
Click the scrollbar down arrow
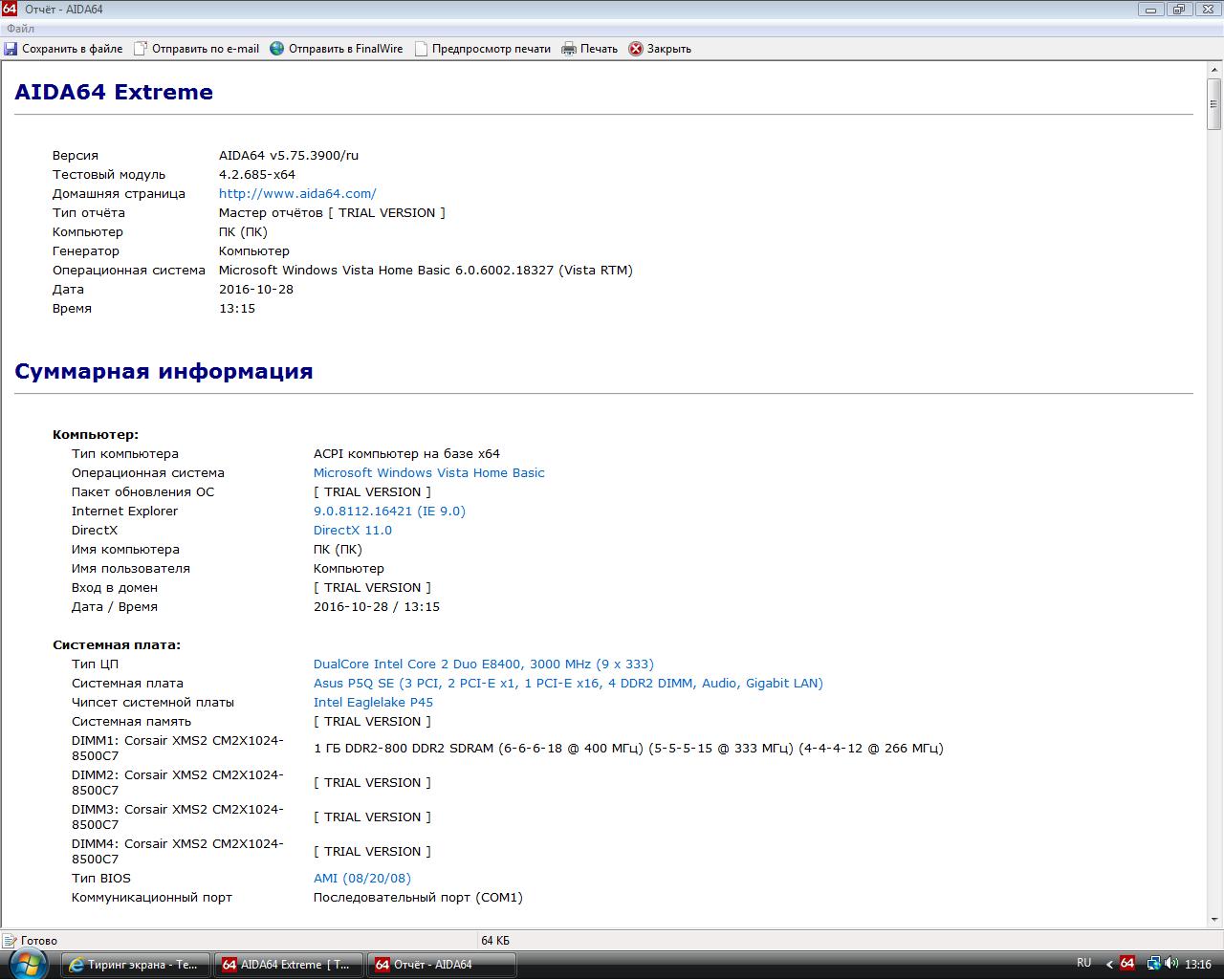(x=1214, y=919)
